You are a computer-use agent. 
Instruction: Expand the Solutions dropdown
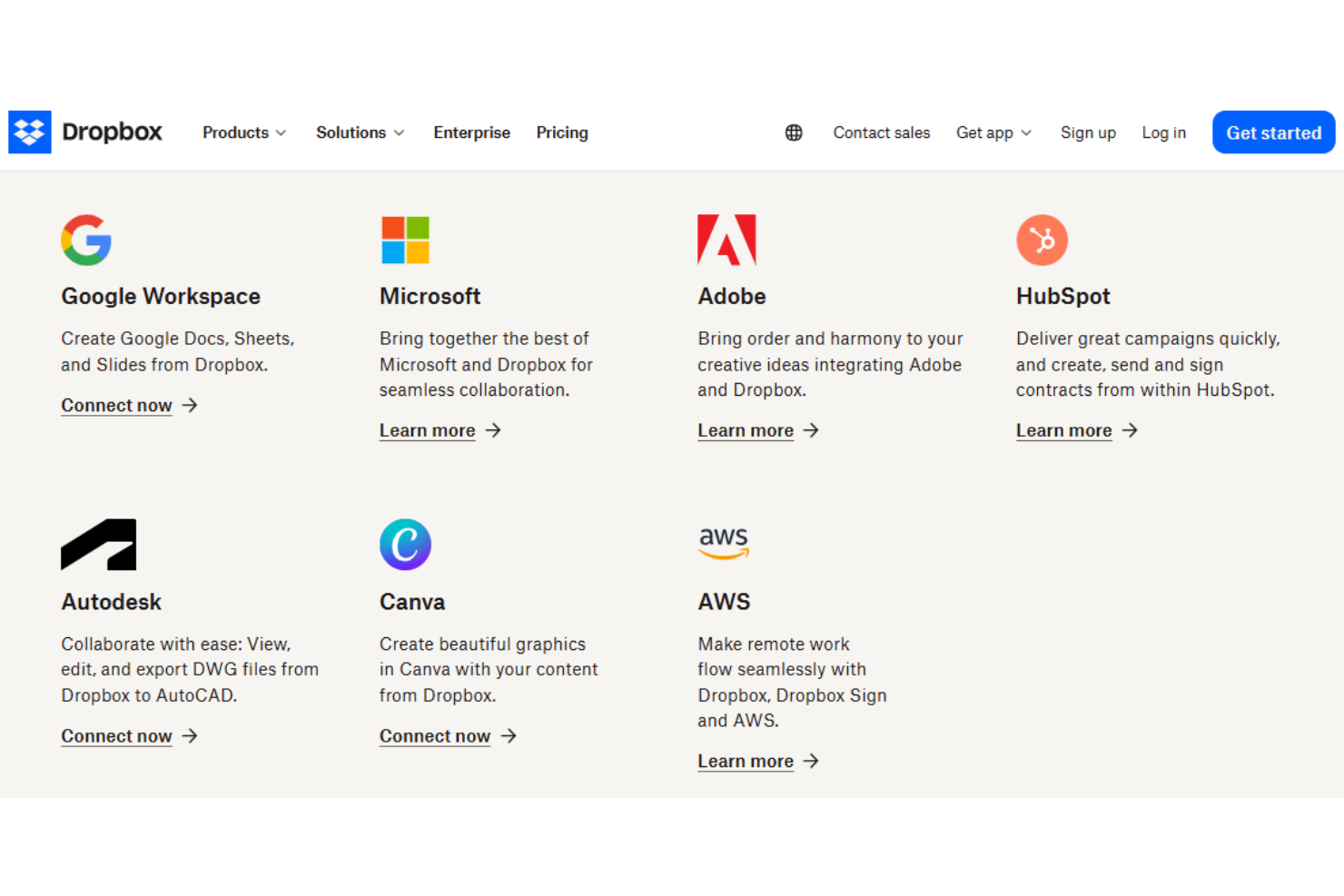(x=360, y=133)
